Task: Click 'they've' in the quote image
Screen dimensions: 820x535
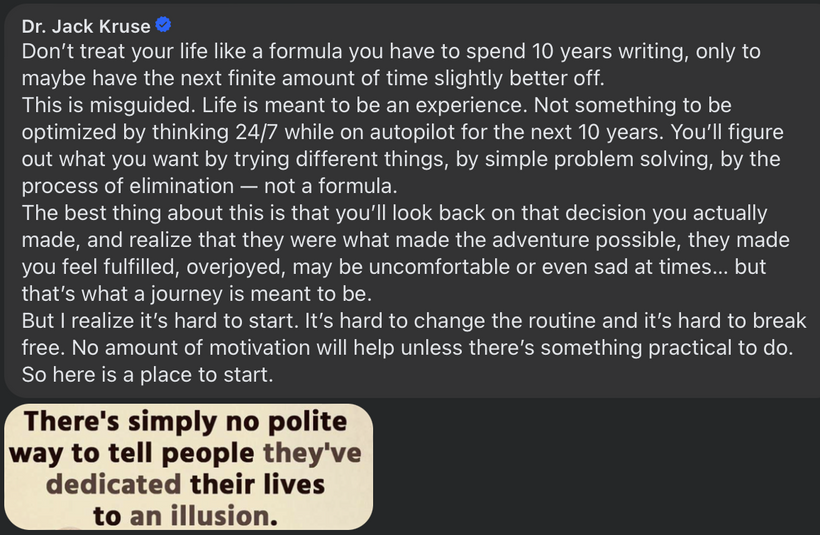Action: pos(312,453)
